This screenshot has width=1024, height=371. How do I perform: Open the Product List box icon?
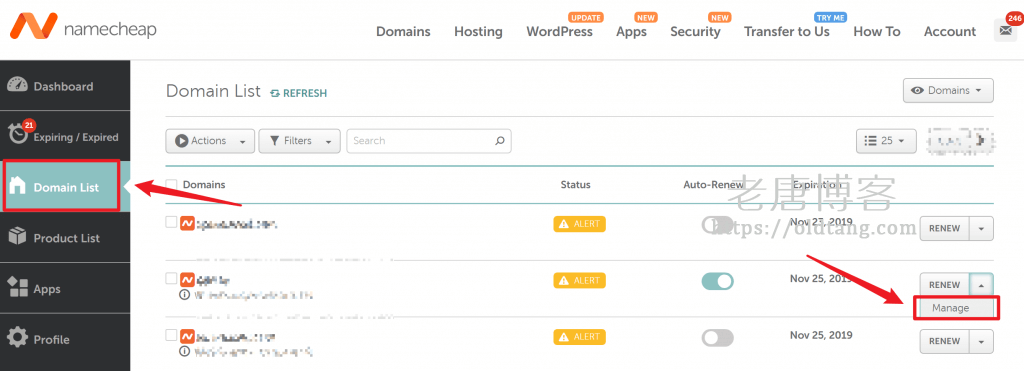coord(18,237)
